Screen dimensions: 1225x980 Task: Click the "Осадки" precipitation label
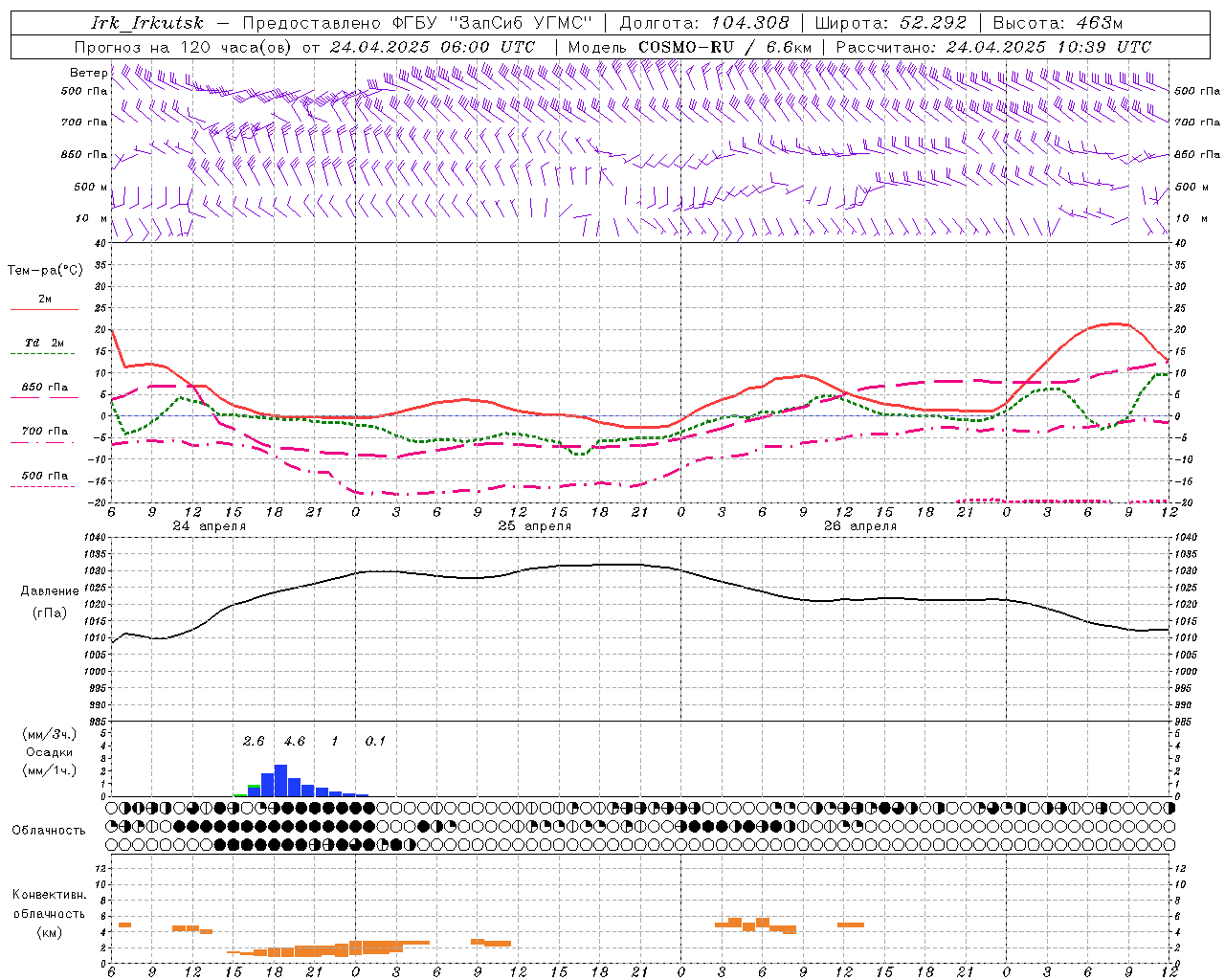point(49,752)
